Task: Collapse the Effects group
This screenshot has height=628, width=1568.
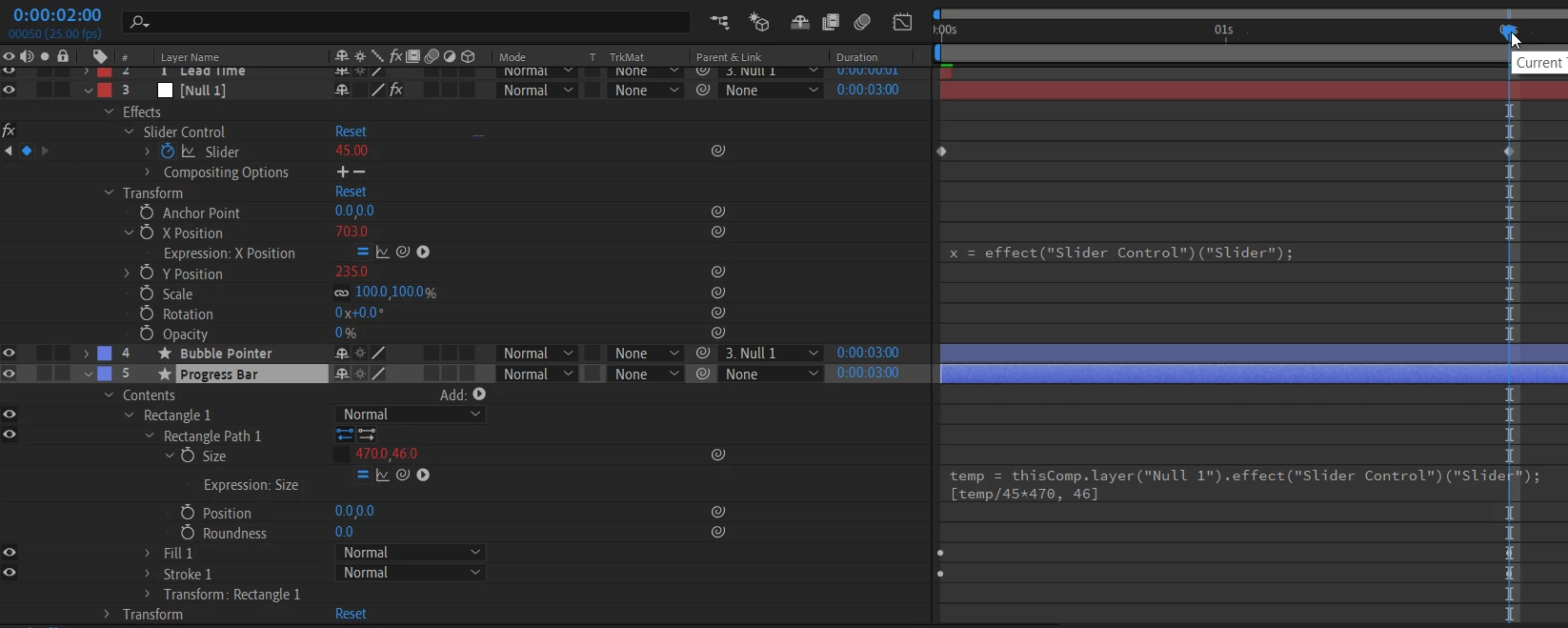Action: [109, 111]
